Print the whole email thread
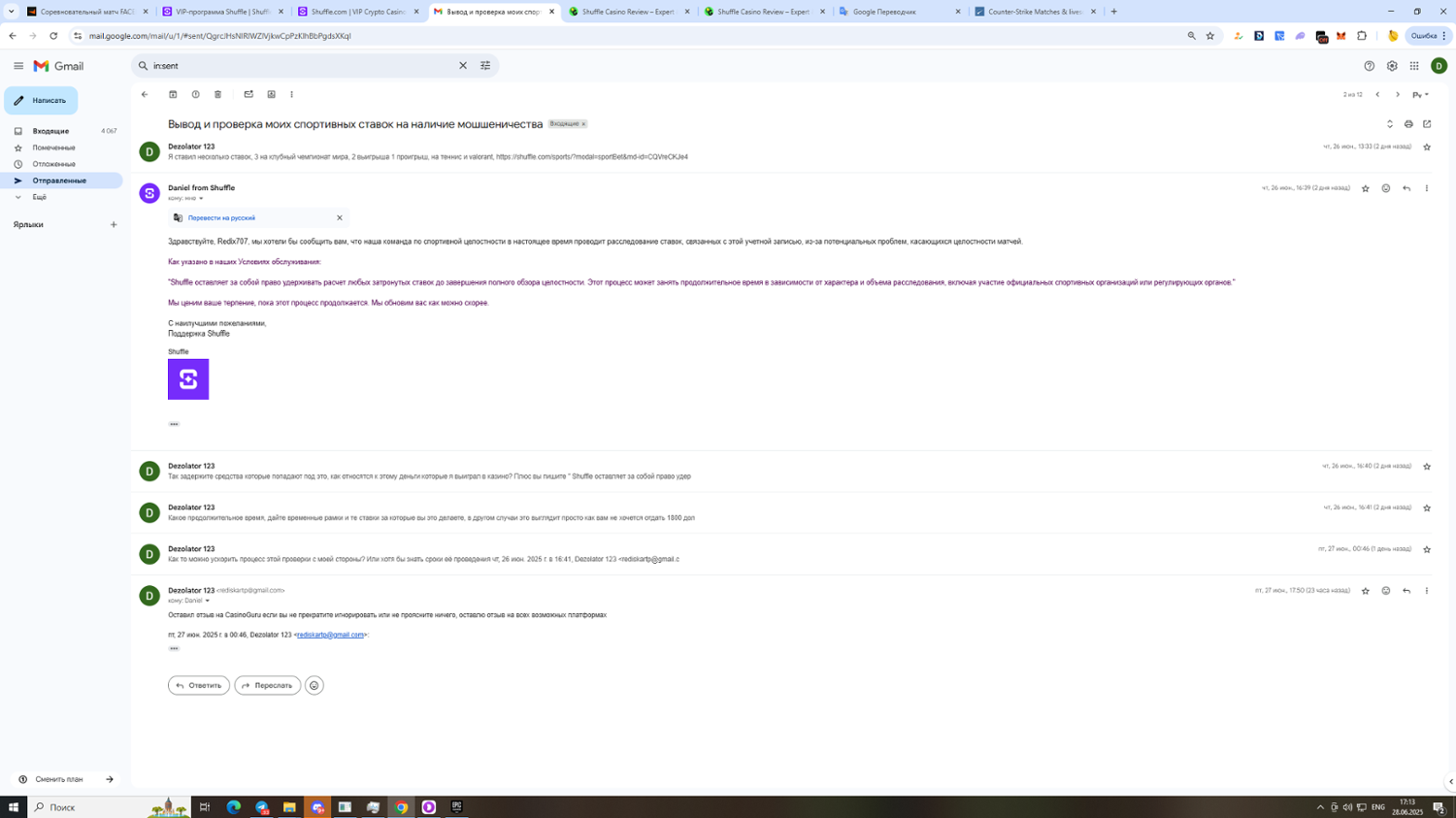The height and width of the screenshot is (818, 1456). 1408,124
